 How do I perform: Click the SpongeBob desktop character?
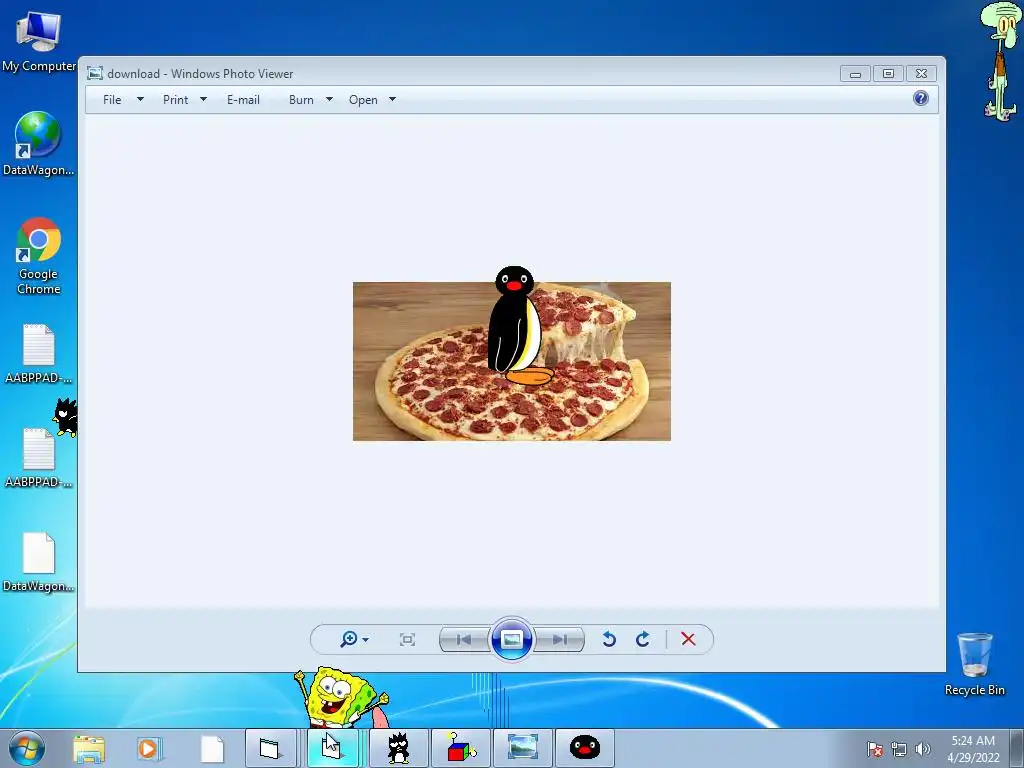[x=338, y=697]
